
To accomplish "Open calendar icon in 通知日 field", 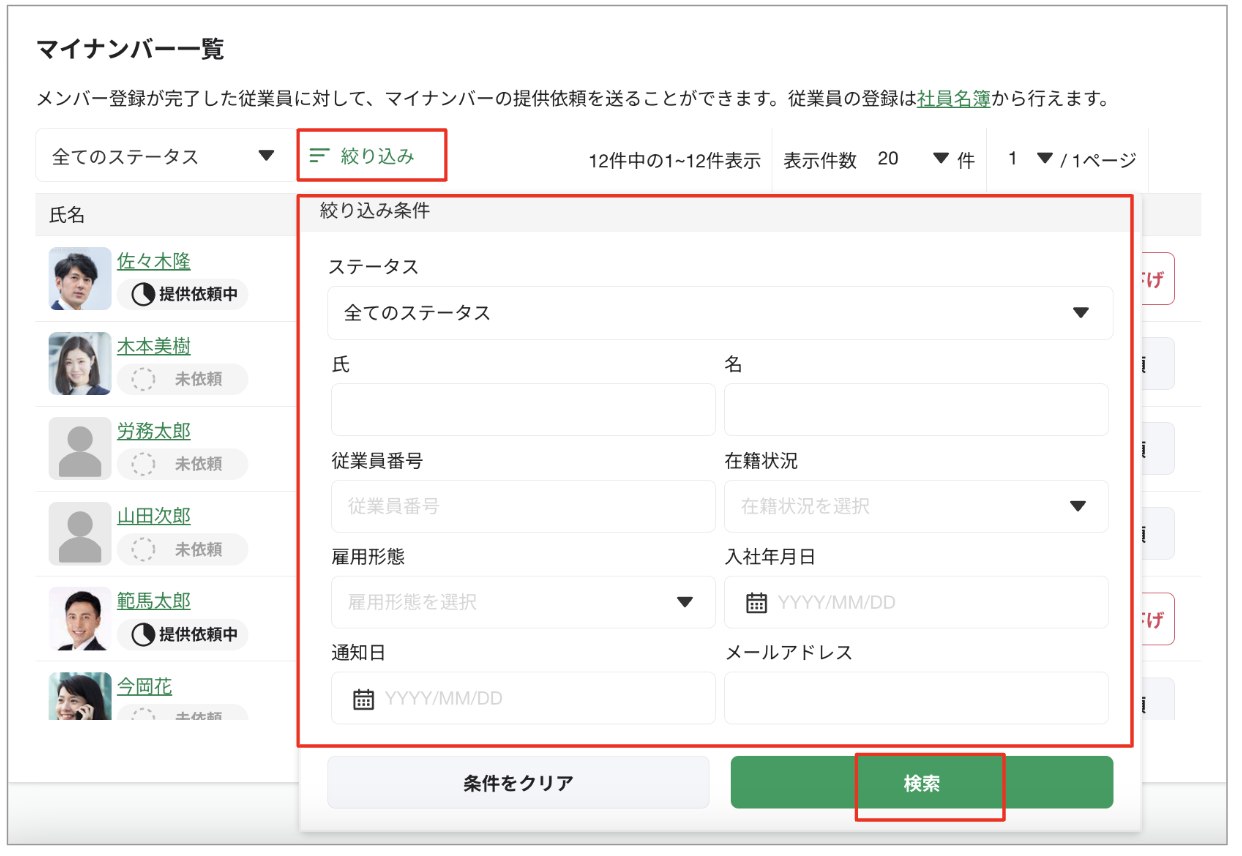I will point(364,698).
